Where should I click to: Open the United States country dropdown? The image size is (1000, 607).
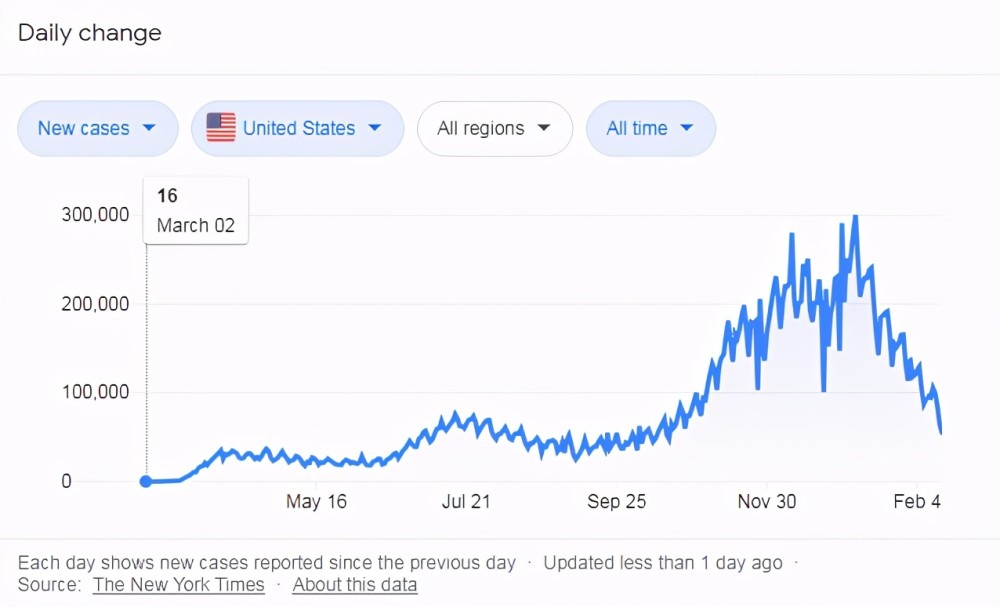[297, 128]
